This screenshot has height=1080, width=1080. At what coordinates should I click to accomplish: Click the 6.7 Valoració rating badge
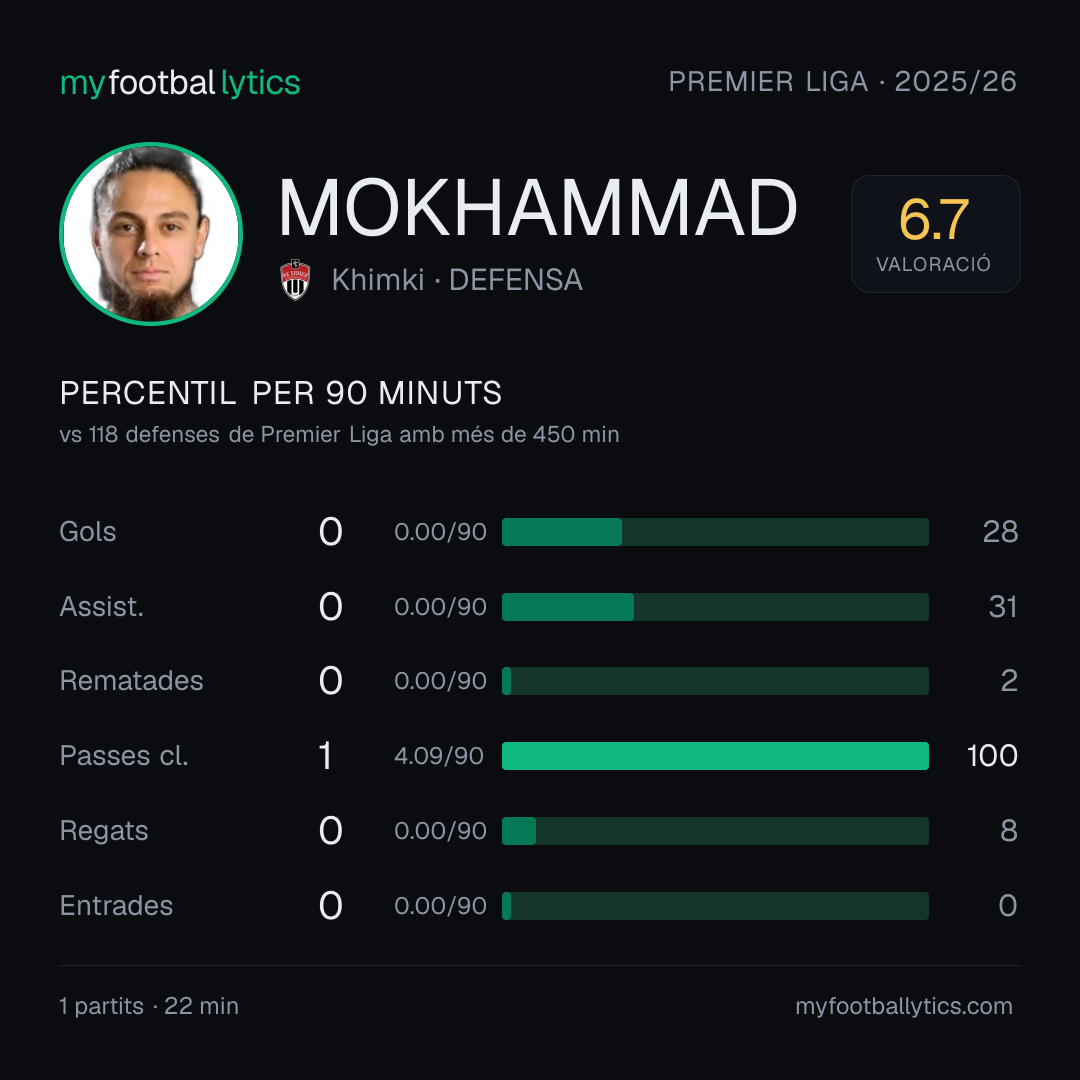click(x=935, y=233)
